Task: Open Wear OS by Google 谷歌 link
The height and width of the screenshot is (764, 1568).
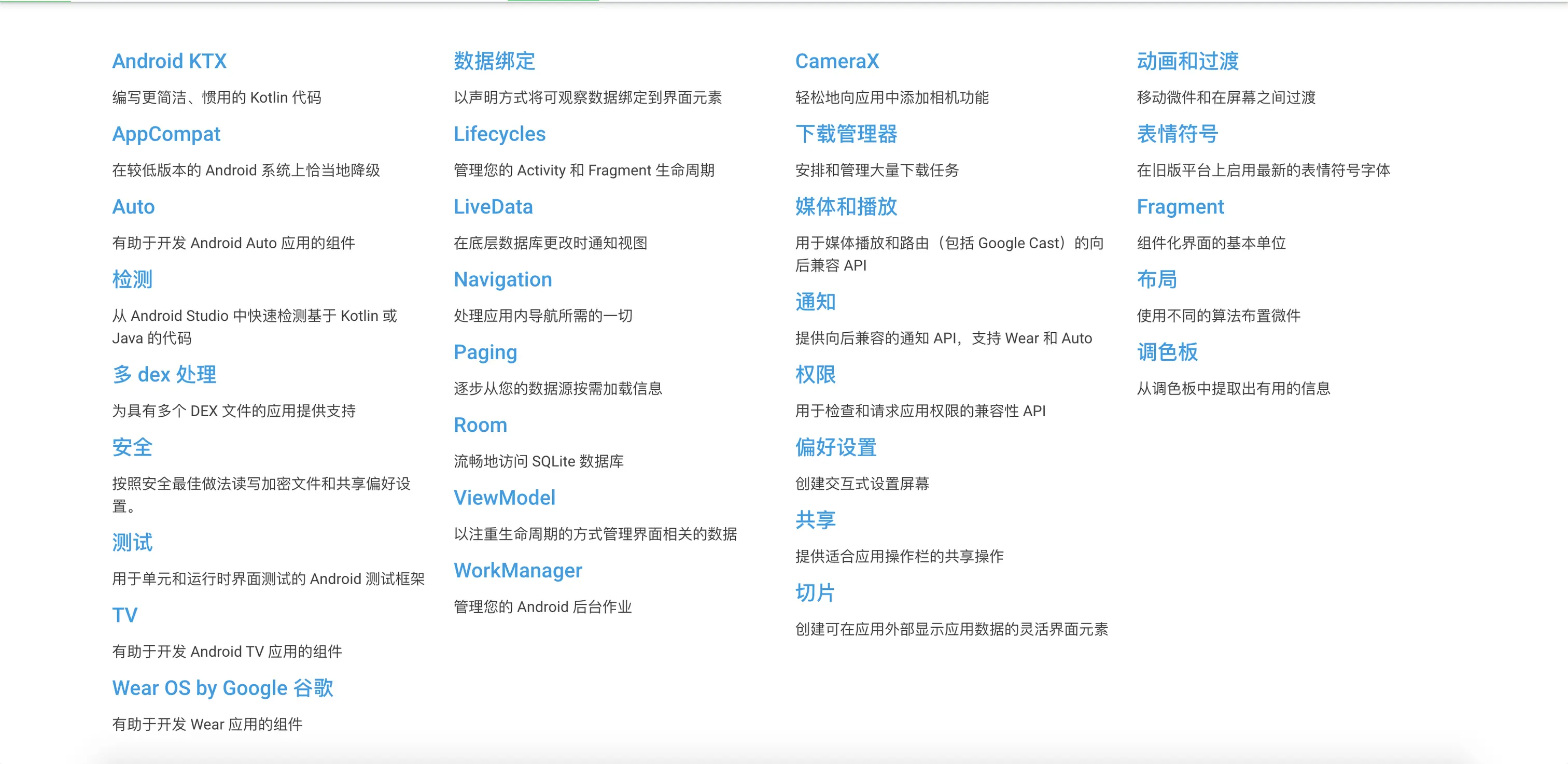Action: (x=222, y=688)
